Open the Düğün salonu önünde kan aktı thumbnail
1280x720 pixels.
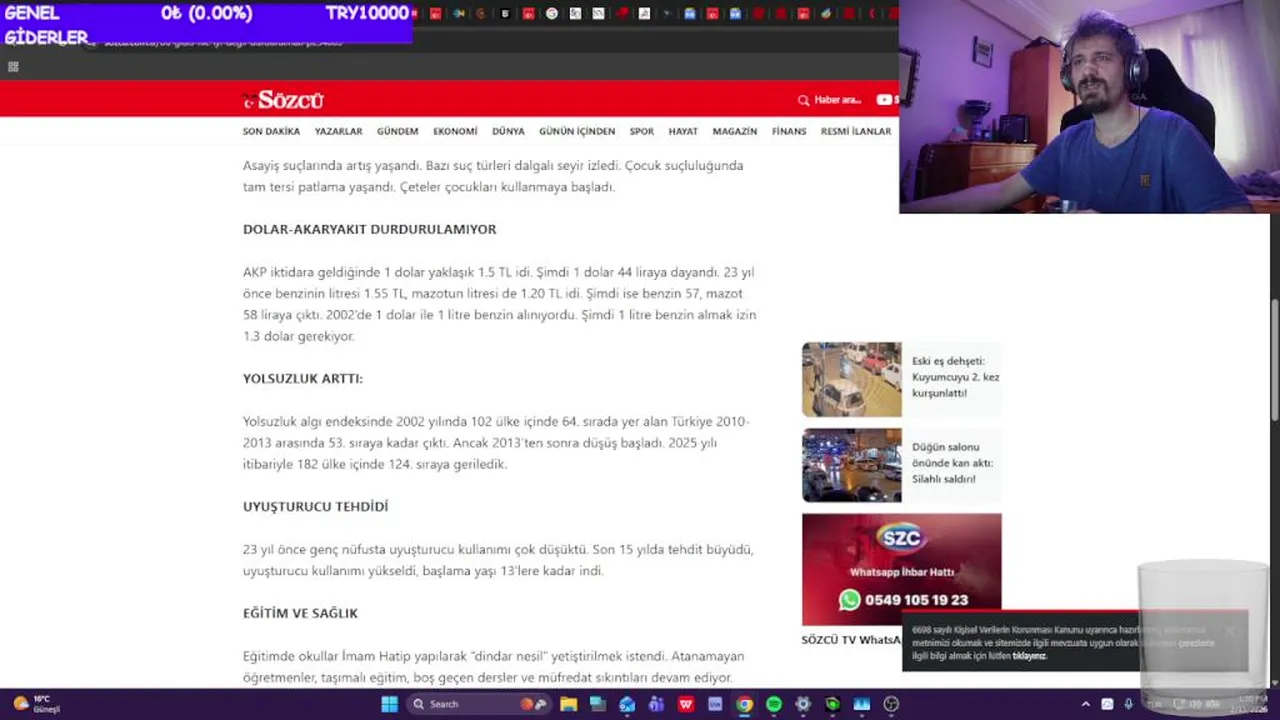pyautogui.click(x=852, y=465)
